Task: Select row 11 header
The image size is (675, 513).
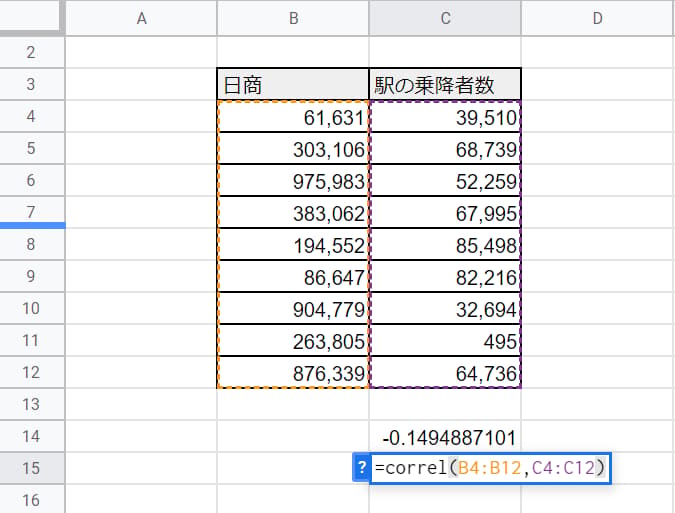Action: (x=32, y=340)
